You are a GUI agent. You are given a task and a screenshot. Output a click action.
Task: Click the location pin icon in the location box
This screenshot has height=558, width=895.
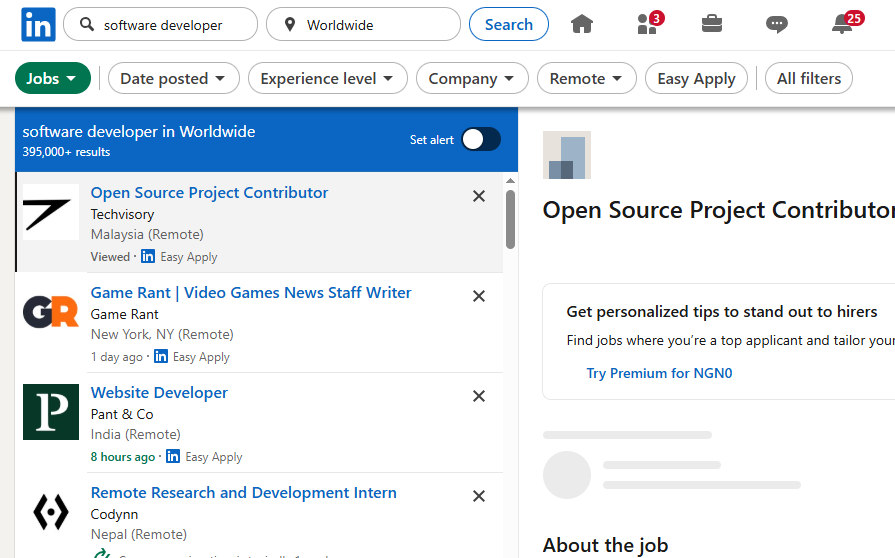(290, 25)
